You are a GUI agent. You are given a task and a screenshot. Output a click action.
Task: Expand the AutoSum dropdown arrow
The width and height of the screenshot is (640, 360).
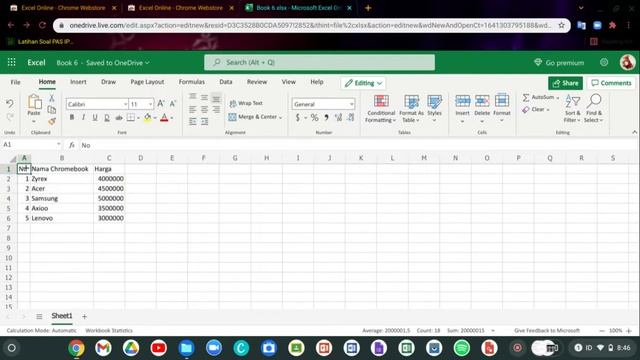[x=558, y=98]
